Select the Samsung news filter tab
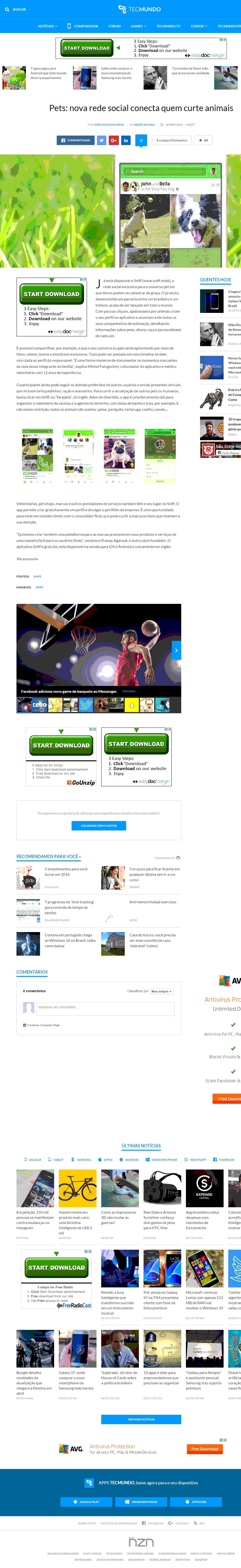This screenshot has height=1568, width=241. pos(81,1160)
